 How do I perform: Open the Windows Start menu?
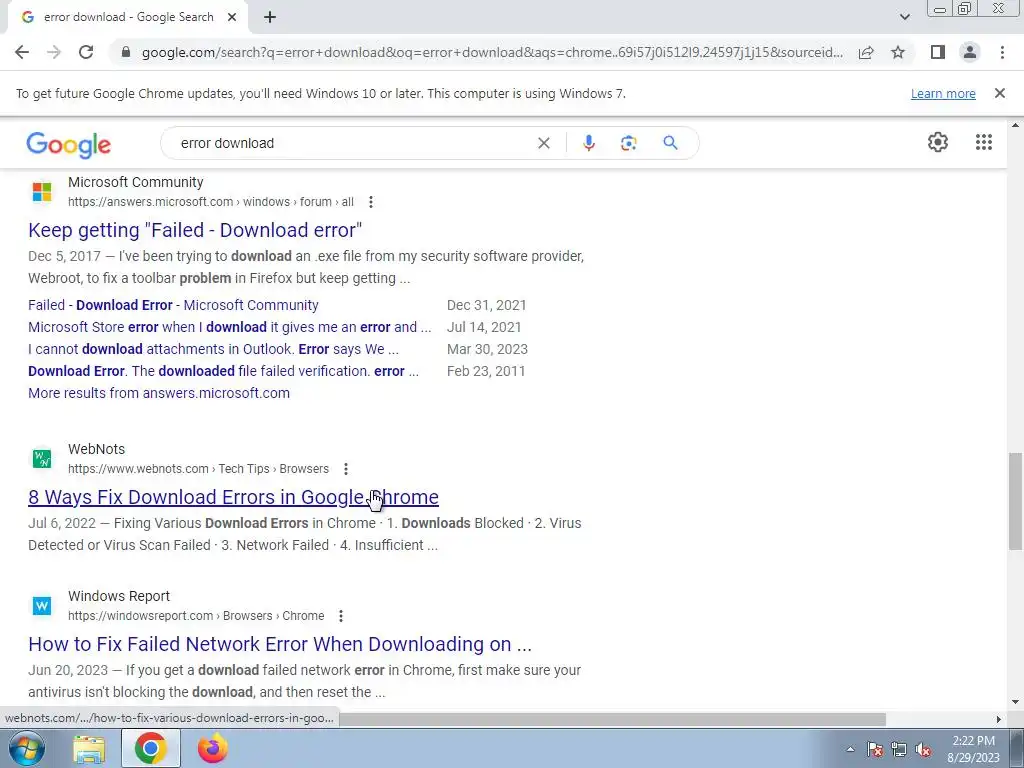point(27,748)
